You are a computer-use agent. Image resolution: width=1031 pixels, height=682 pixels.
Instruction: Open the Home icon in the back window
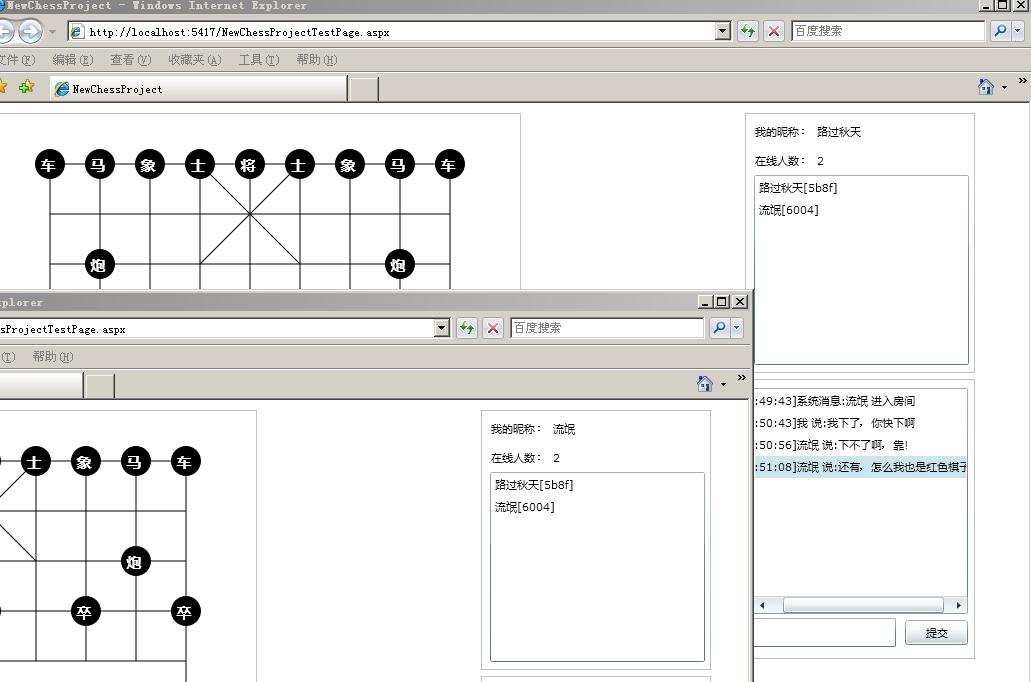click(986, 87)
